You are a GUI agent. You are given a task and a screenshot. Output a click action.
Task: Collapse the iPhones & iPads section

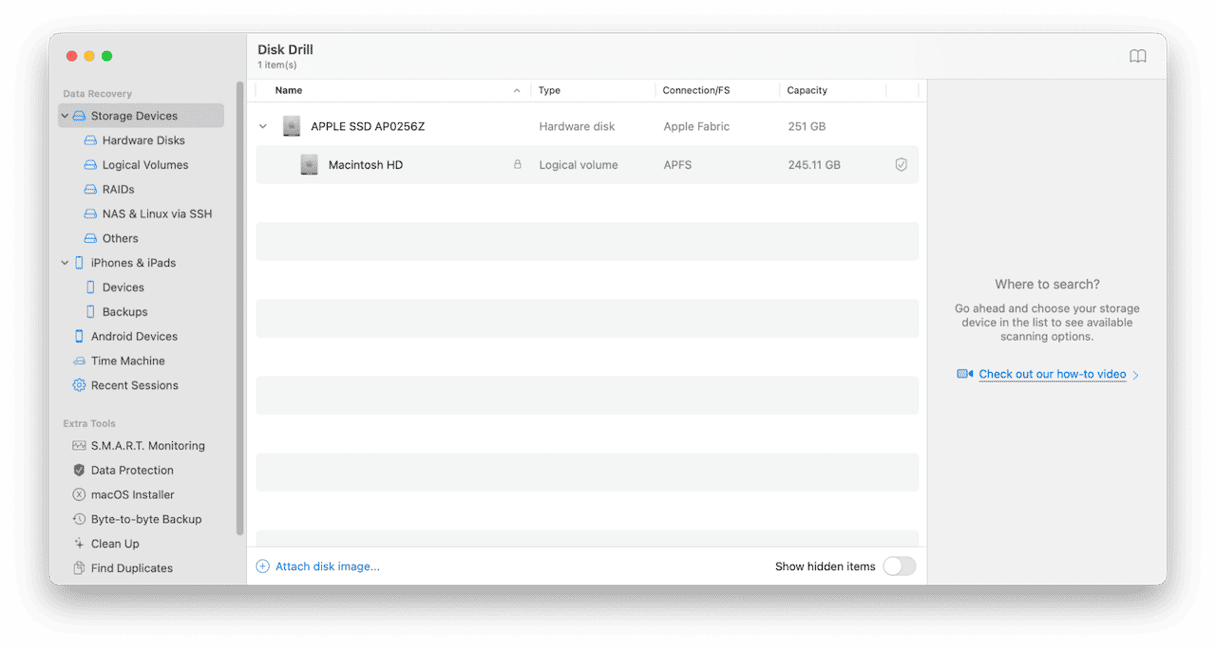(x=65, y=263)
